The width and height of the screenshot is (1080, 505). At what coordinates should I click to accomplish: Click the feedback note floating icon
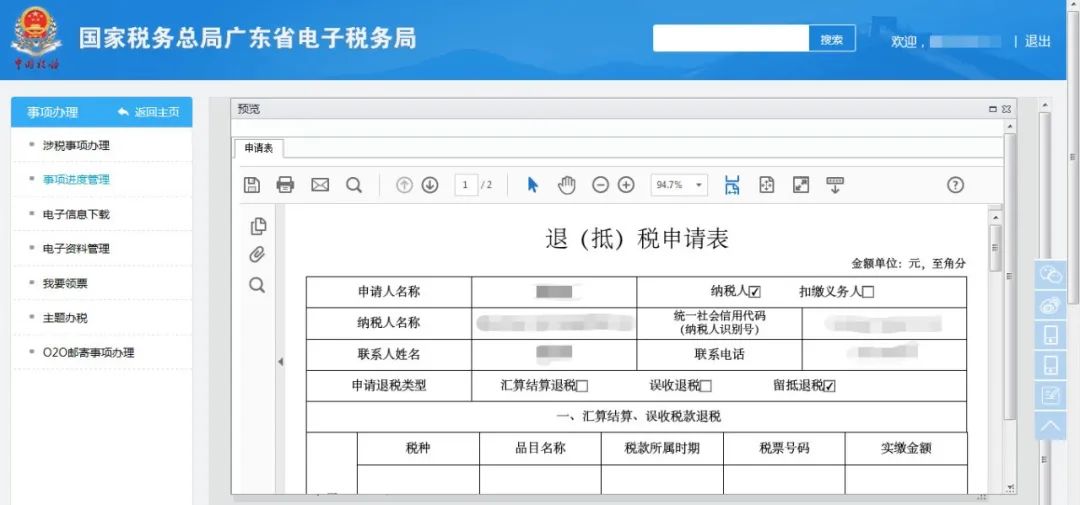[x=1050, y=395]
